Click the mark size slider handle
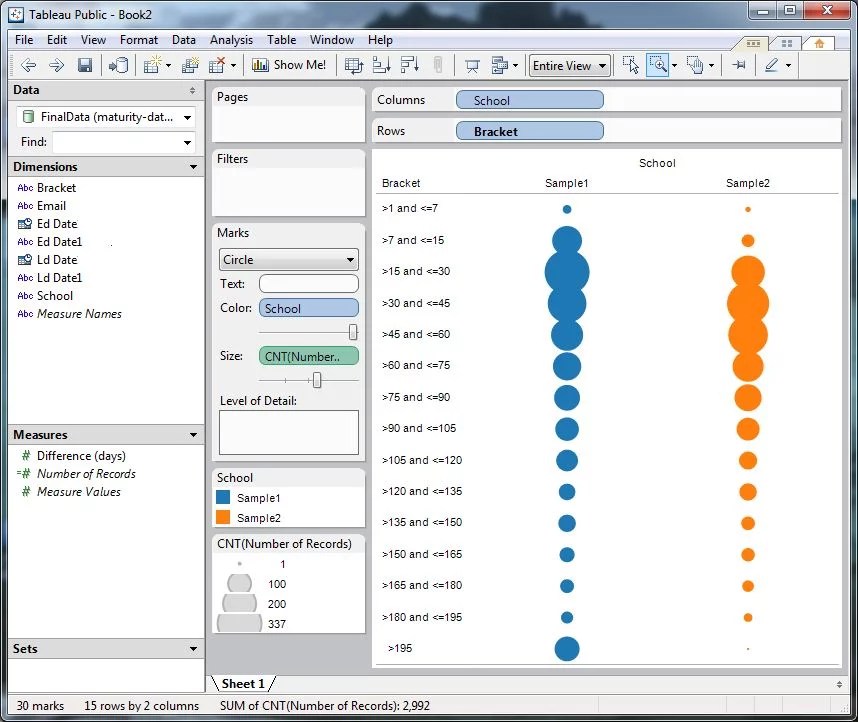858x722 pixels. [x=317, y=380]
